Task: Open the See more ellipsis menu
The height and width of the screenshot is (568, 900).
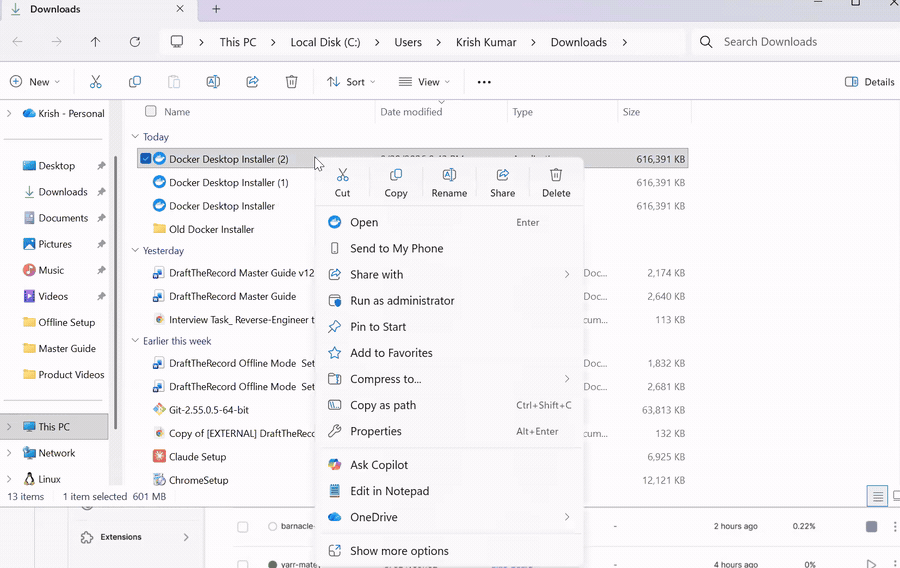Action: [x=484, y=82]
